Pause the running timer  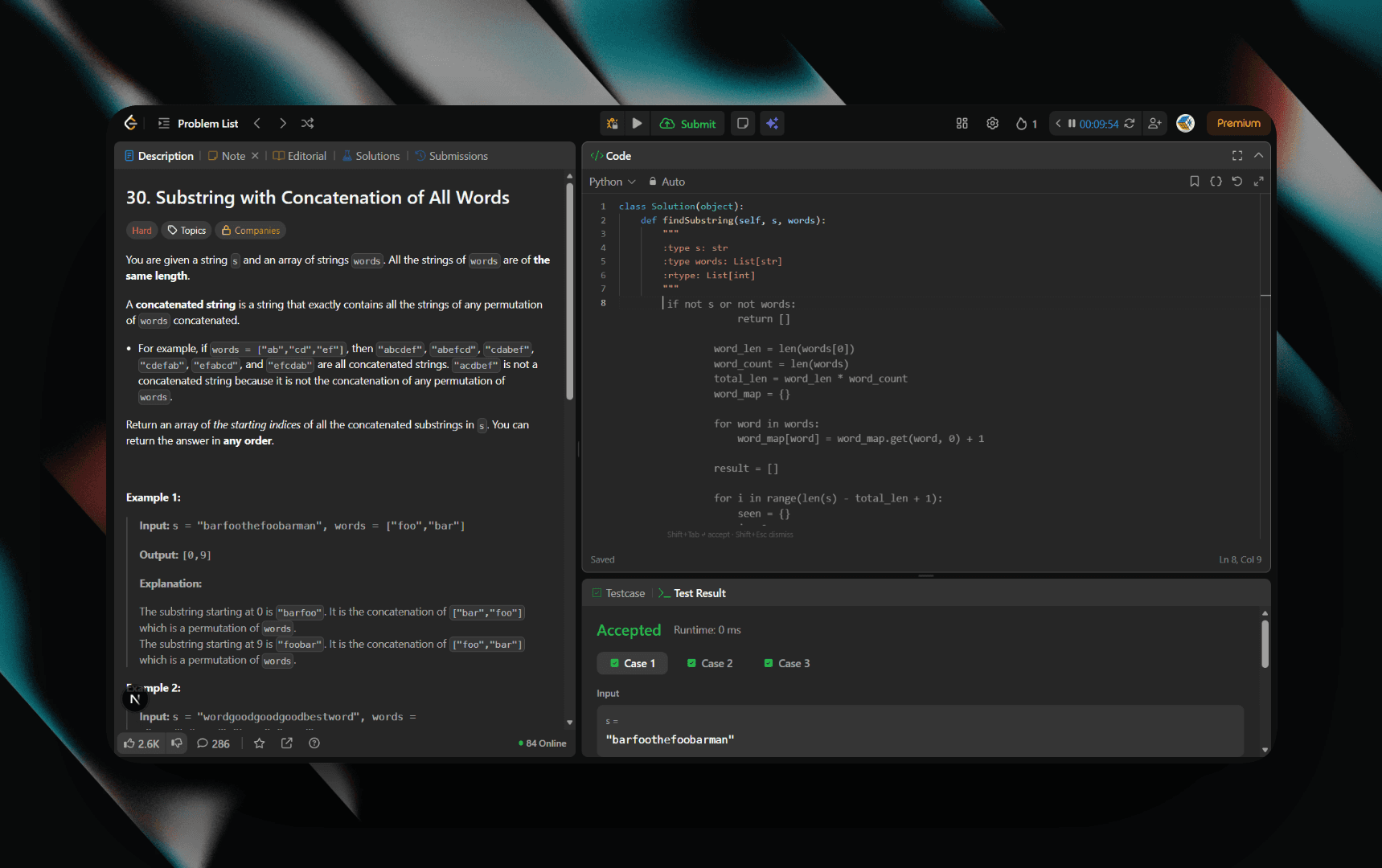pyautogui.click(x=1072, y=123)
